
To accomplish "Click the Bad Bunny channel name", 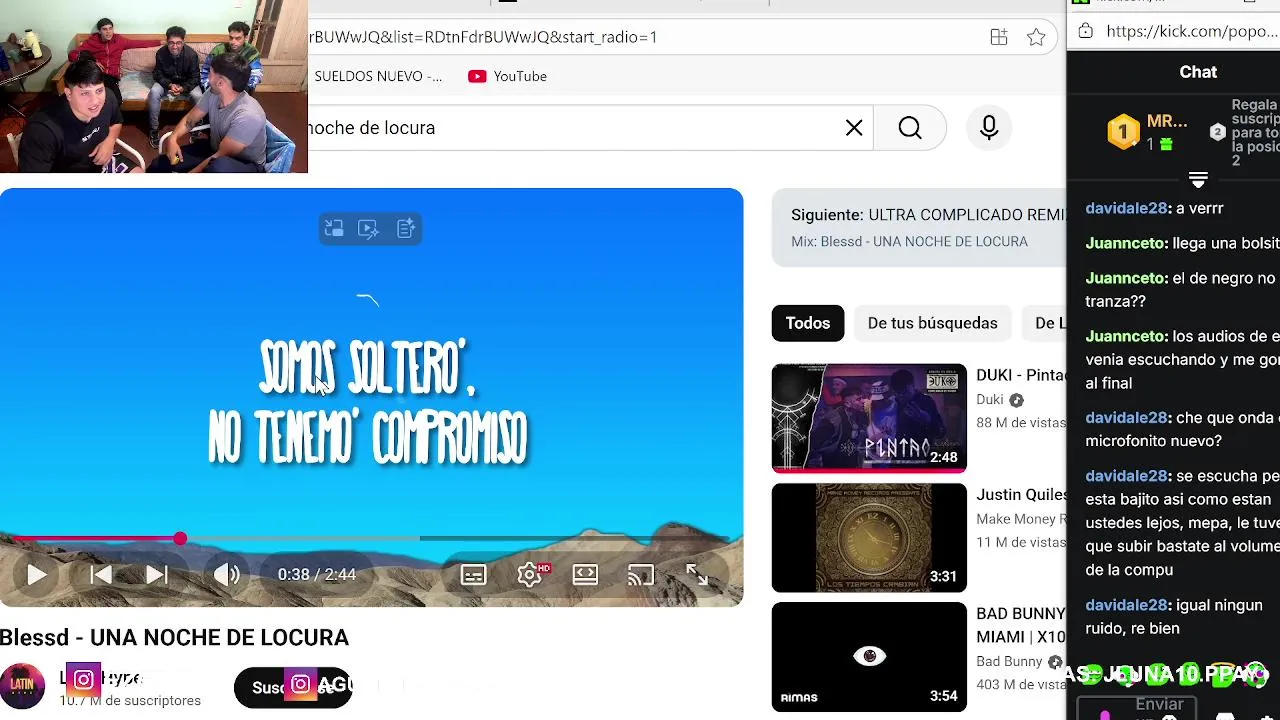I will [x=1009, y=662].
